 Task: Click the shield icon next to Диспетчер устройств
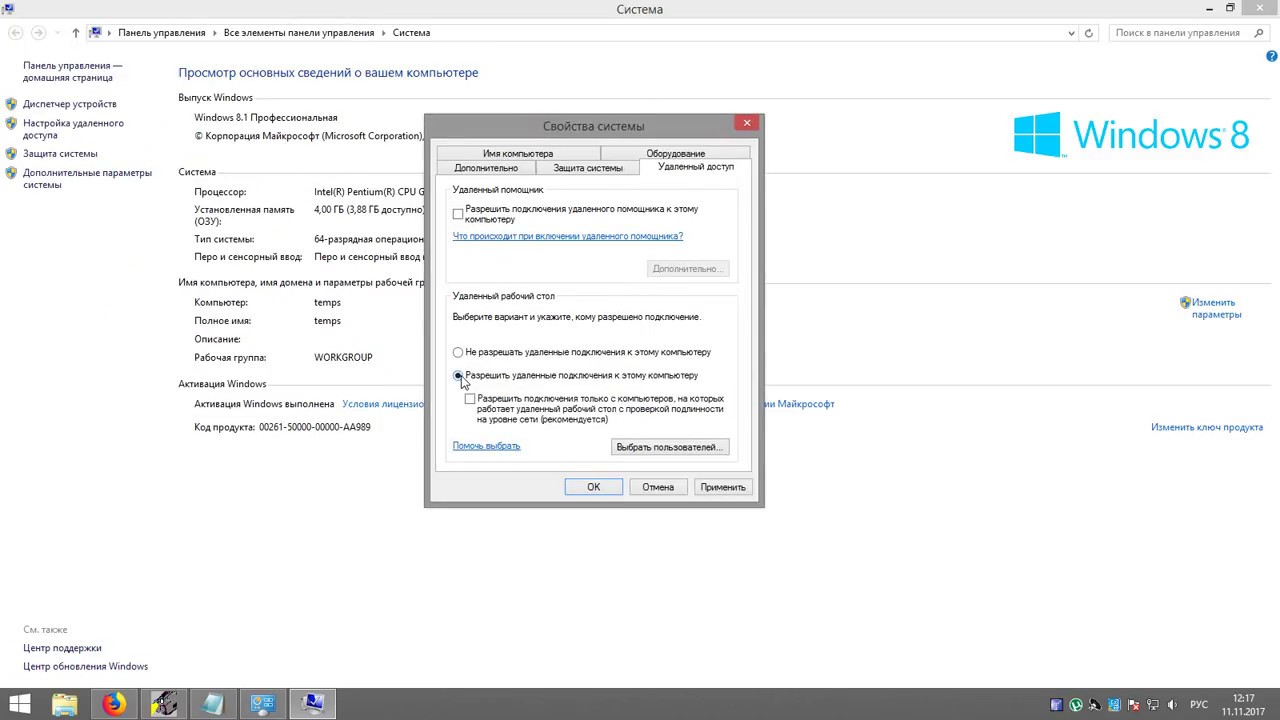coord(11,104)
